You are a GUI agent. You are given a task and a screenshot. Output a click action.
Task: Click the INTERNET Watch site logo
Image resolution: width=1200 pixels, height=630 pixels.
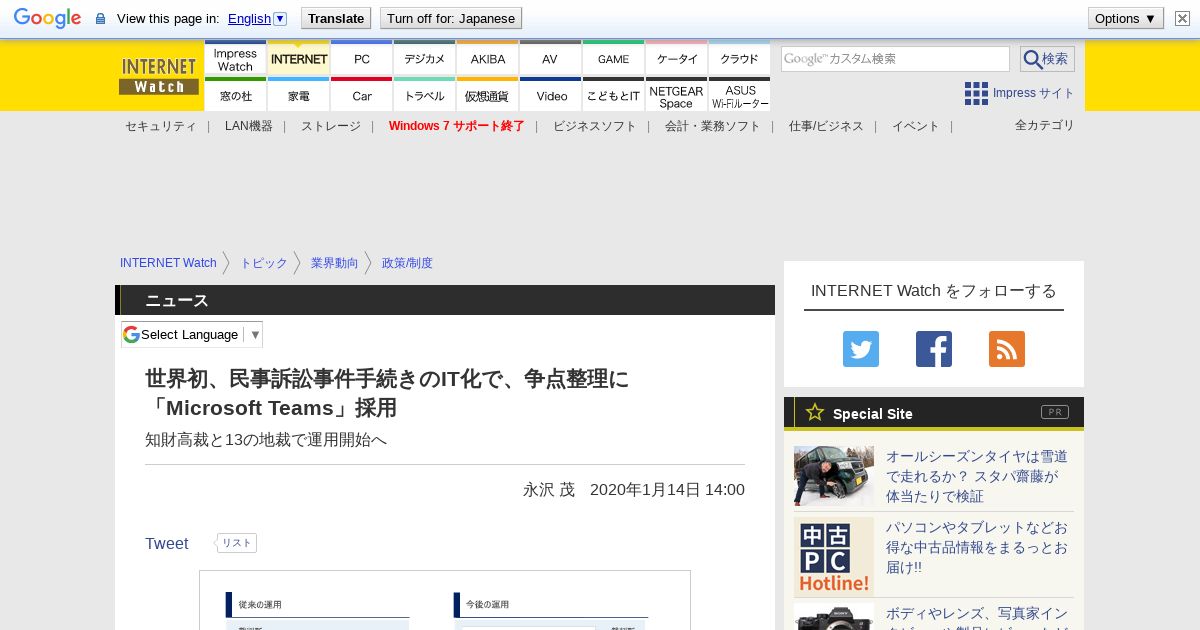point(159,76)
